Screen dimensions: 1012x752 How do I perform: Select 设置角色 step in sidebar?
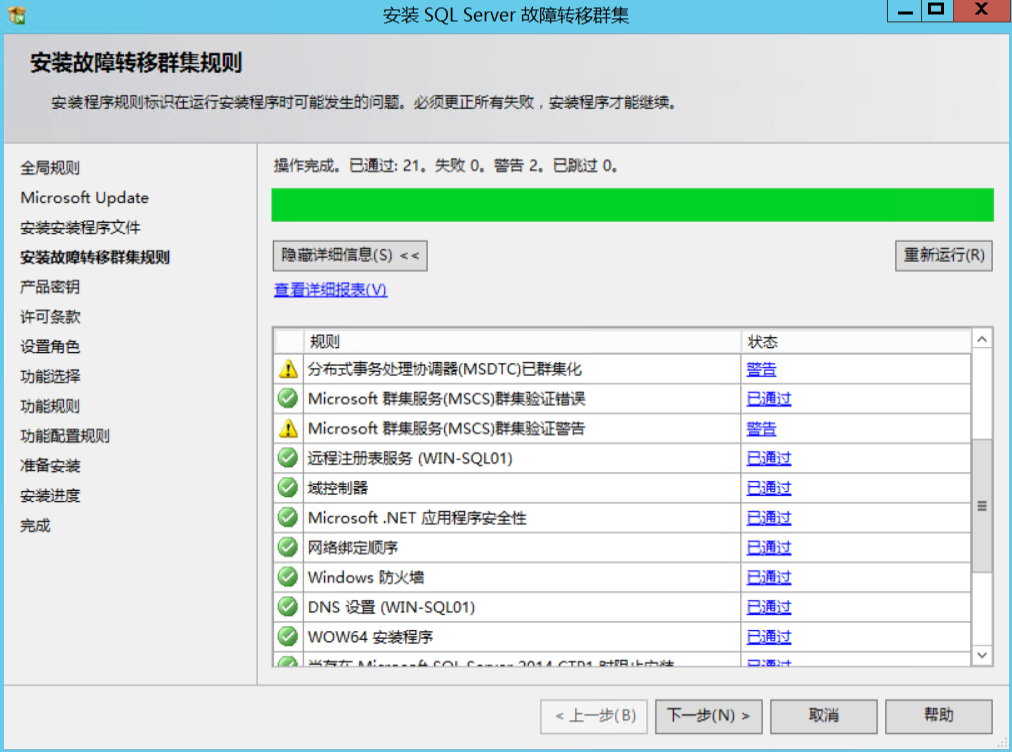click(50, 347)
